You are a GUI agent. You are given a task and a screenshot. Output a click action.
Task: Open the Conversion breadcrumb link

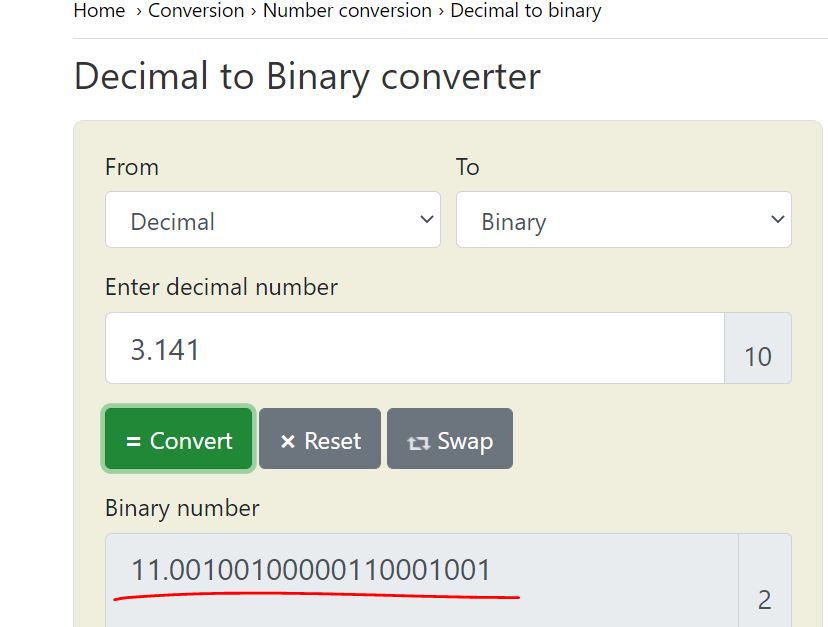(x=196, y=12)
